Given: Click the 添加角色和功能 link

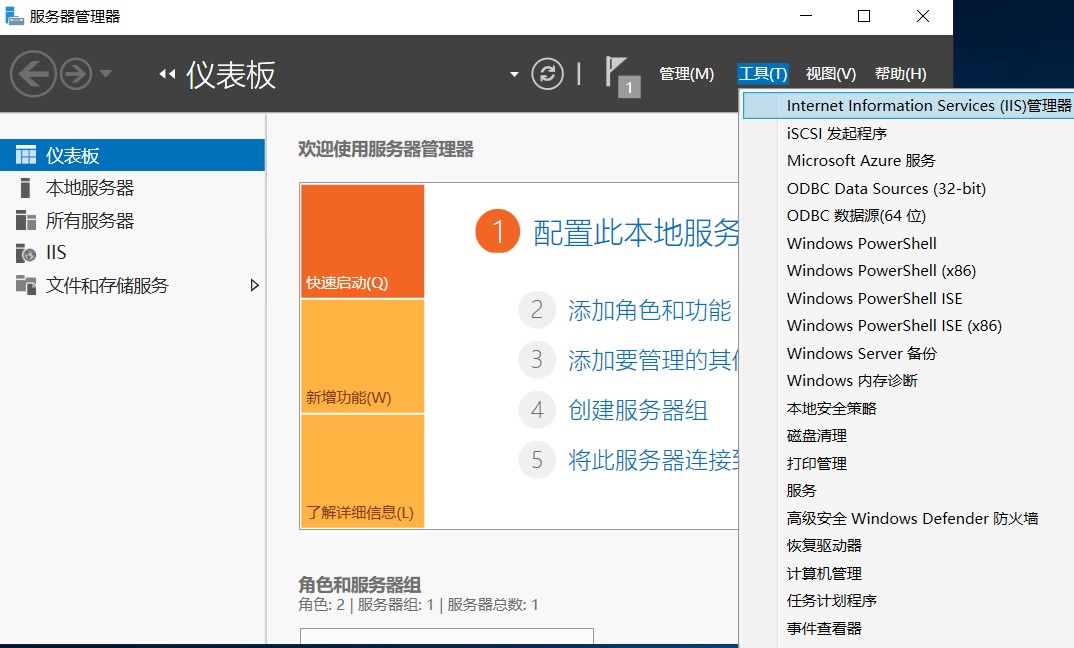Looking at the screenshot, I should coord(649,310).
